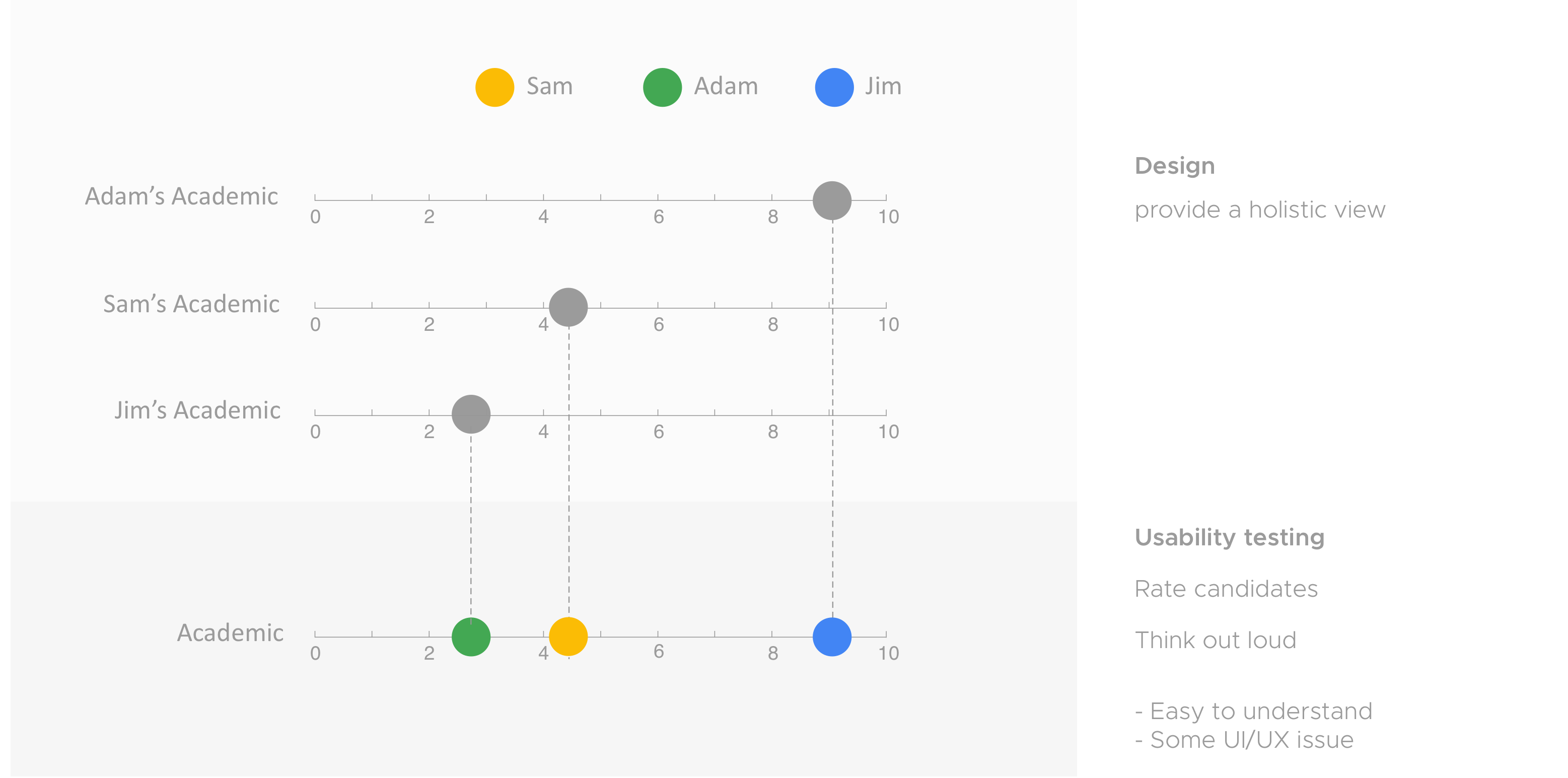
Task: Click the green dot on Academic scale
Action: [471, 637]
